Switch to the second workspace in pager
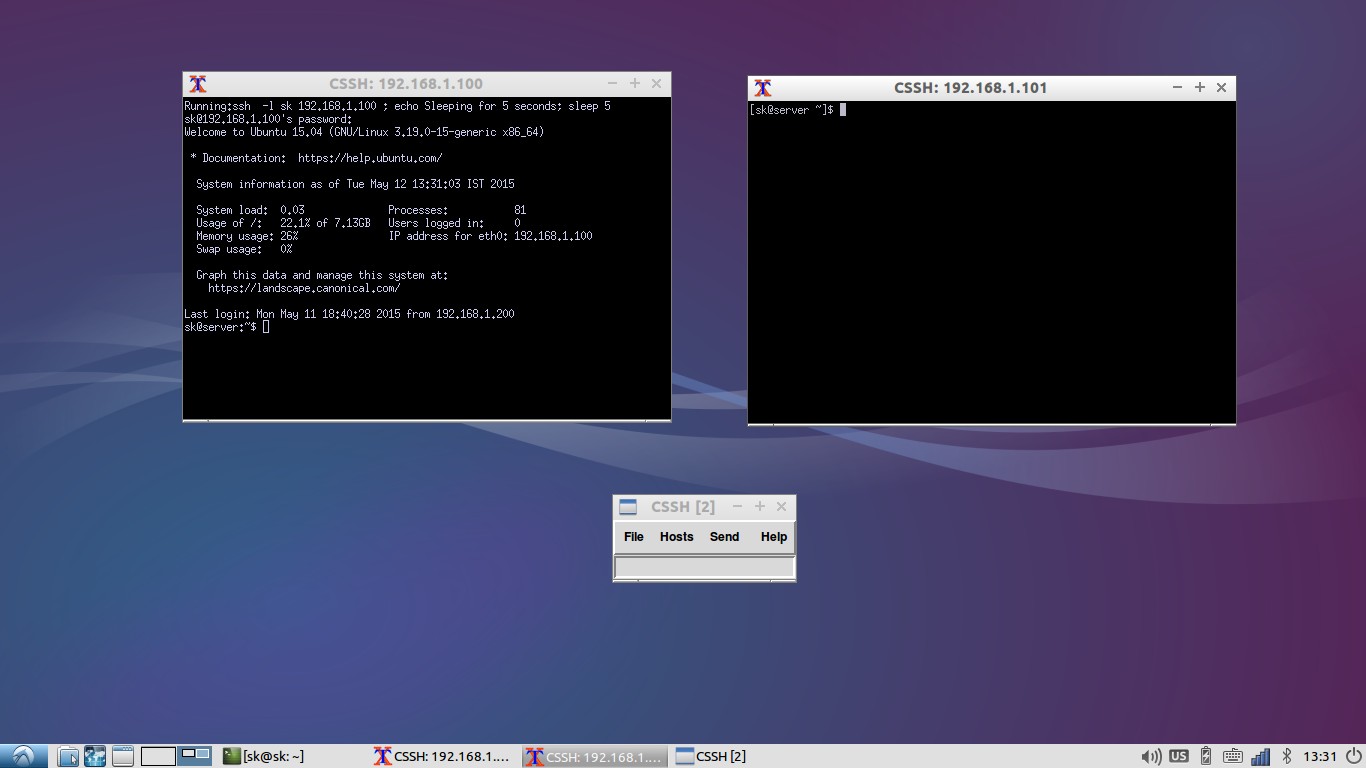The image size is (1366, 768). tap(194, 756)
